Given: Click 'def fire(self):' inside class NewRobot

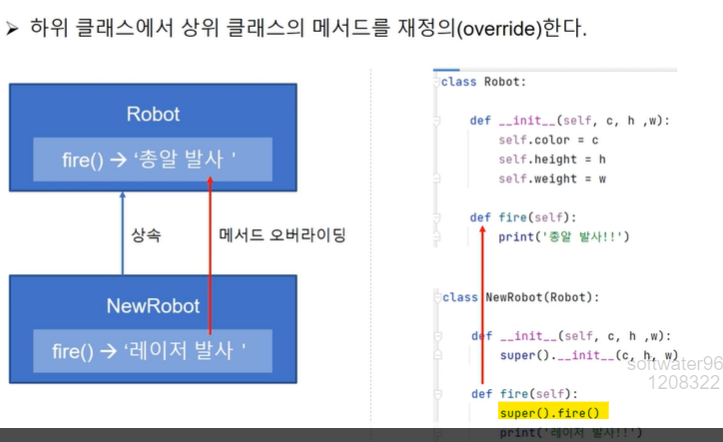Looking at the screenshot, I should point(524,394).
